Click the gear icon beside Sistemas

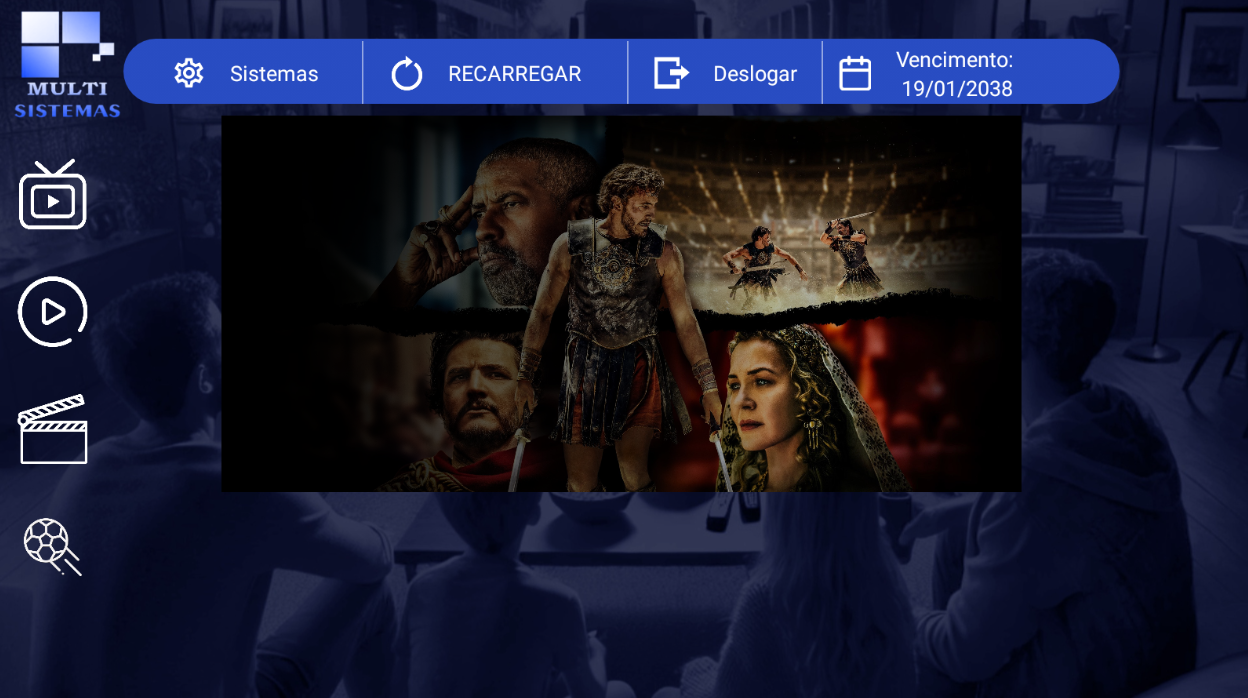[x=189, y=73]
